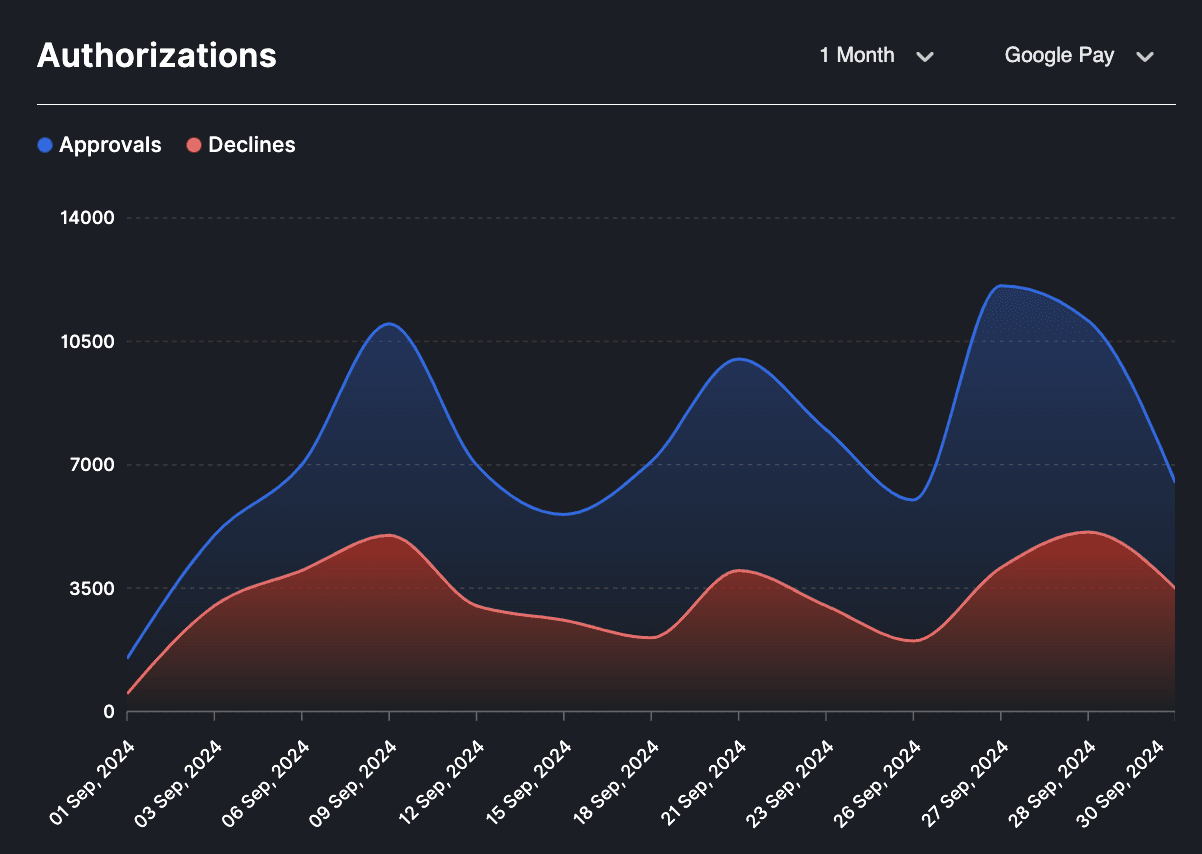
Task: Click the Declines peak on 09 Sep
Action: pyautogui.click(x=389, y=535)
